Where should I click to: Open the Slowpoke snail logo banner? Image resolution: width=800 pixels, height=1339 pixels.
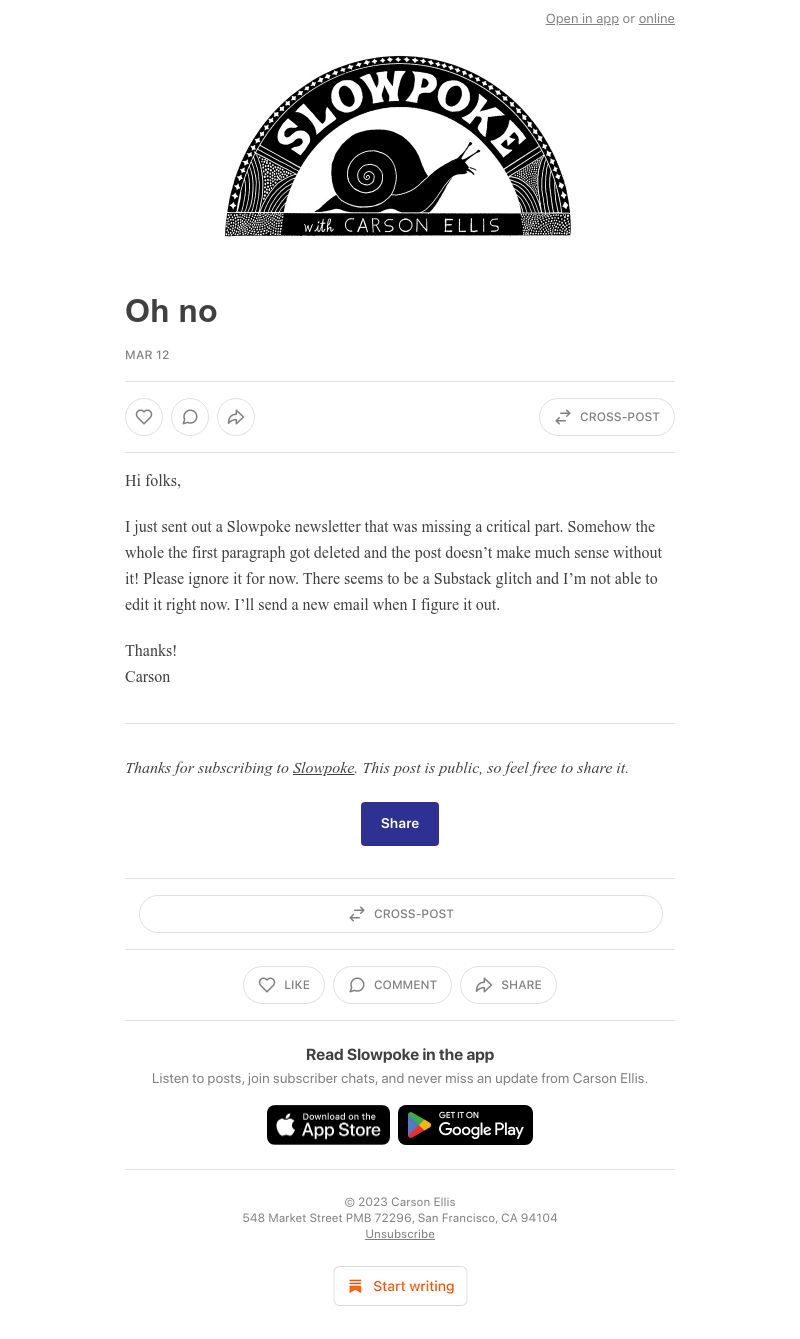click(x=398, y=146)
